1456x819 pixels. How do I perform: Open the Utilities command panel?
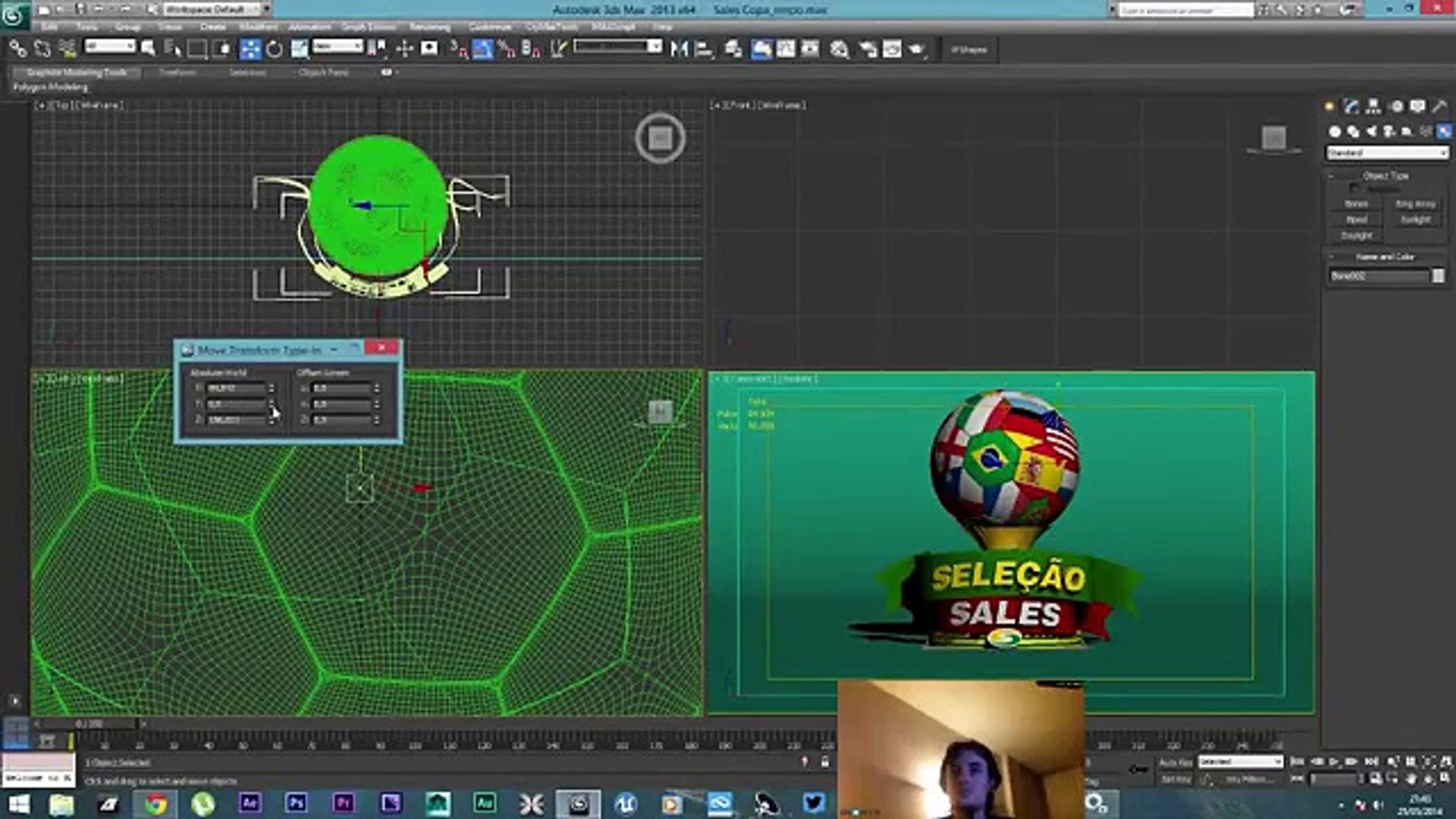(1439, 107)
